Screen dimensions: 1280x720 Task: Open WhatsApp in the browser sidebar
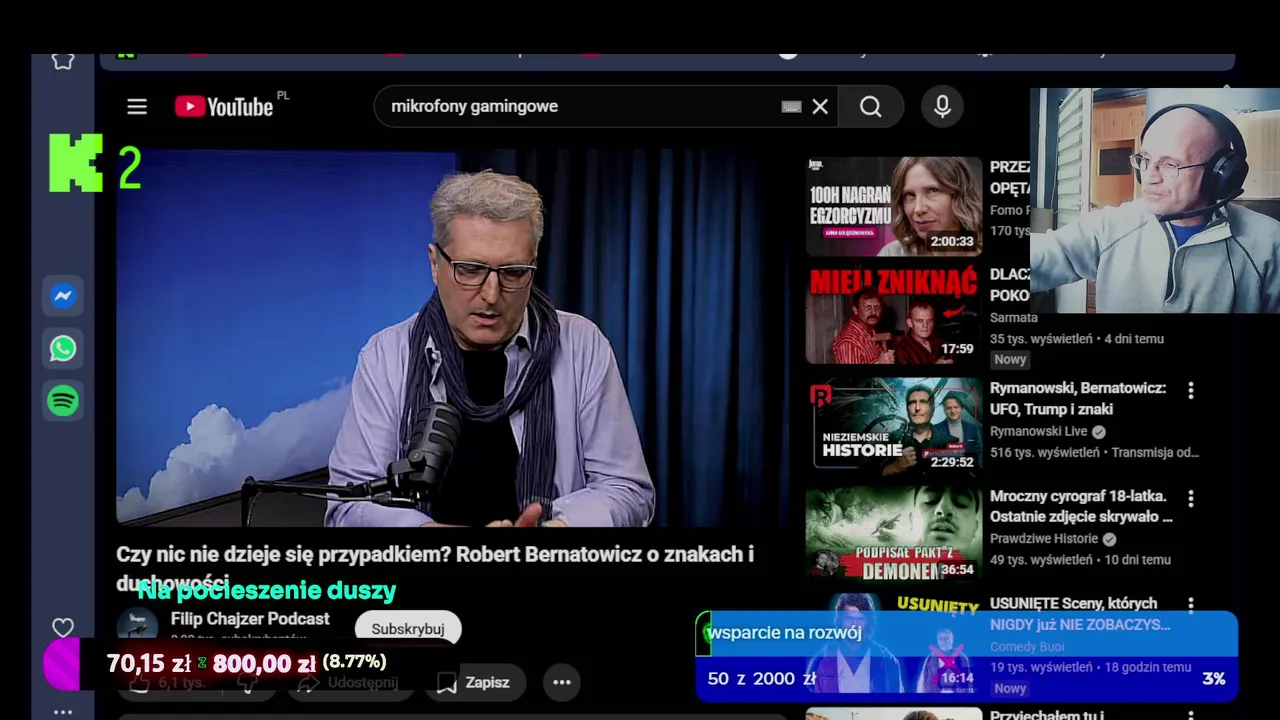63,348
